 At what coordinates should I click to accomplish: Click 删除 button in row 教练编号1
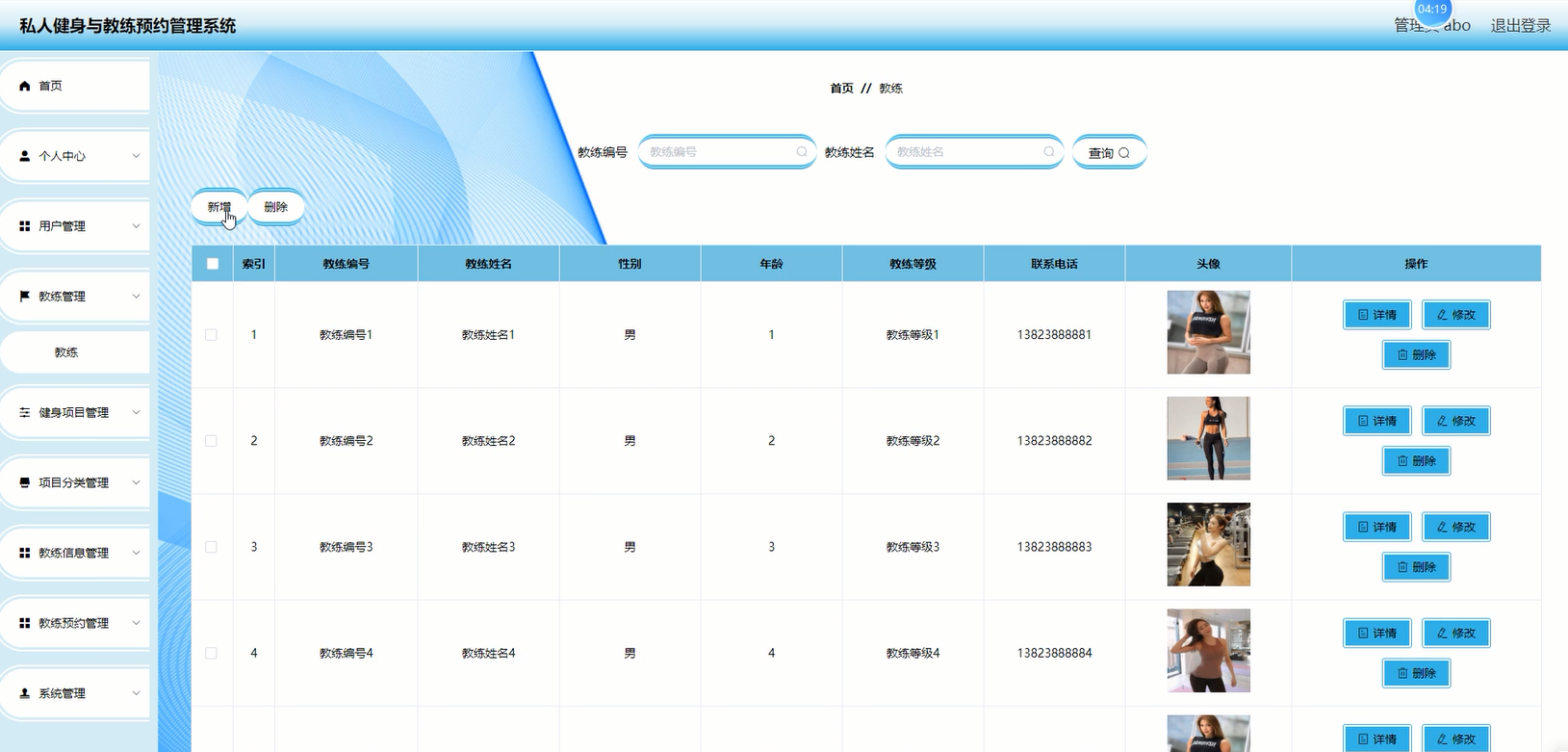coord(1417,355)
